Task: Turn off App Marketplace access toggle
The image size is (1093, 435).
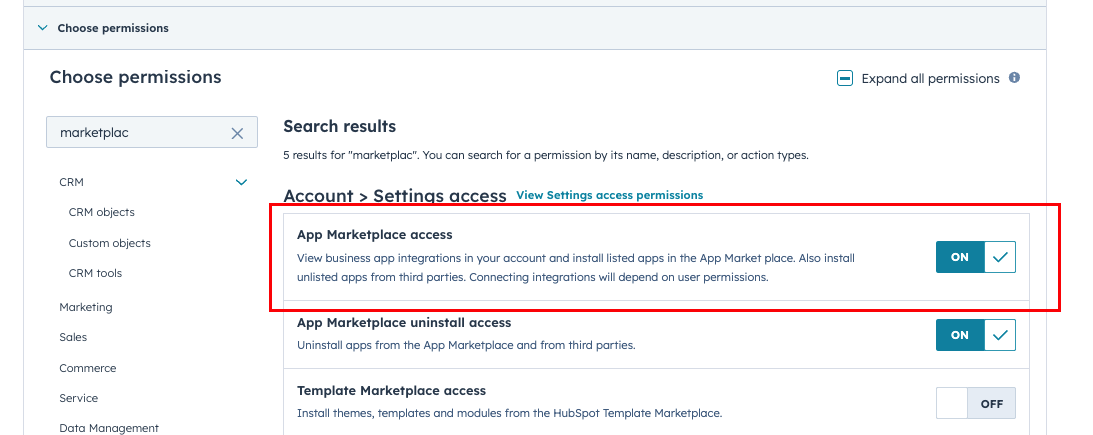Action: click(975, 257)
